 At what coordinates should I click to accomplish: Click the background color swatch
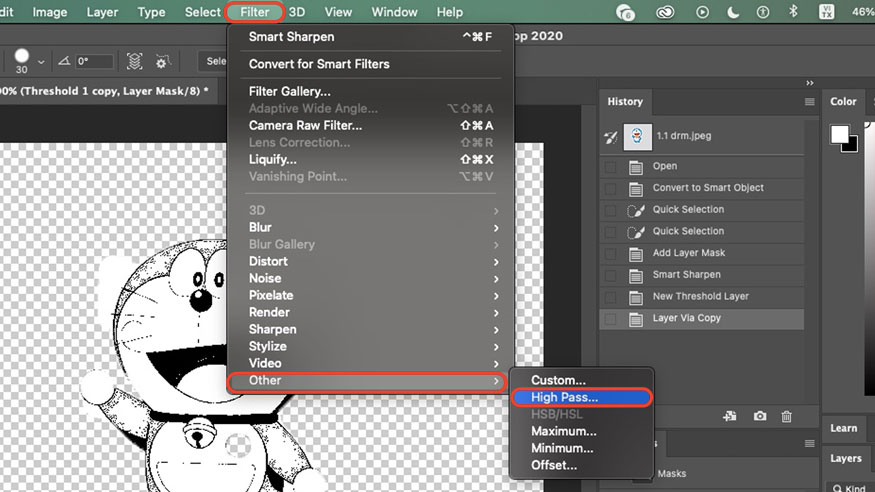(x=852, y=146)
